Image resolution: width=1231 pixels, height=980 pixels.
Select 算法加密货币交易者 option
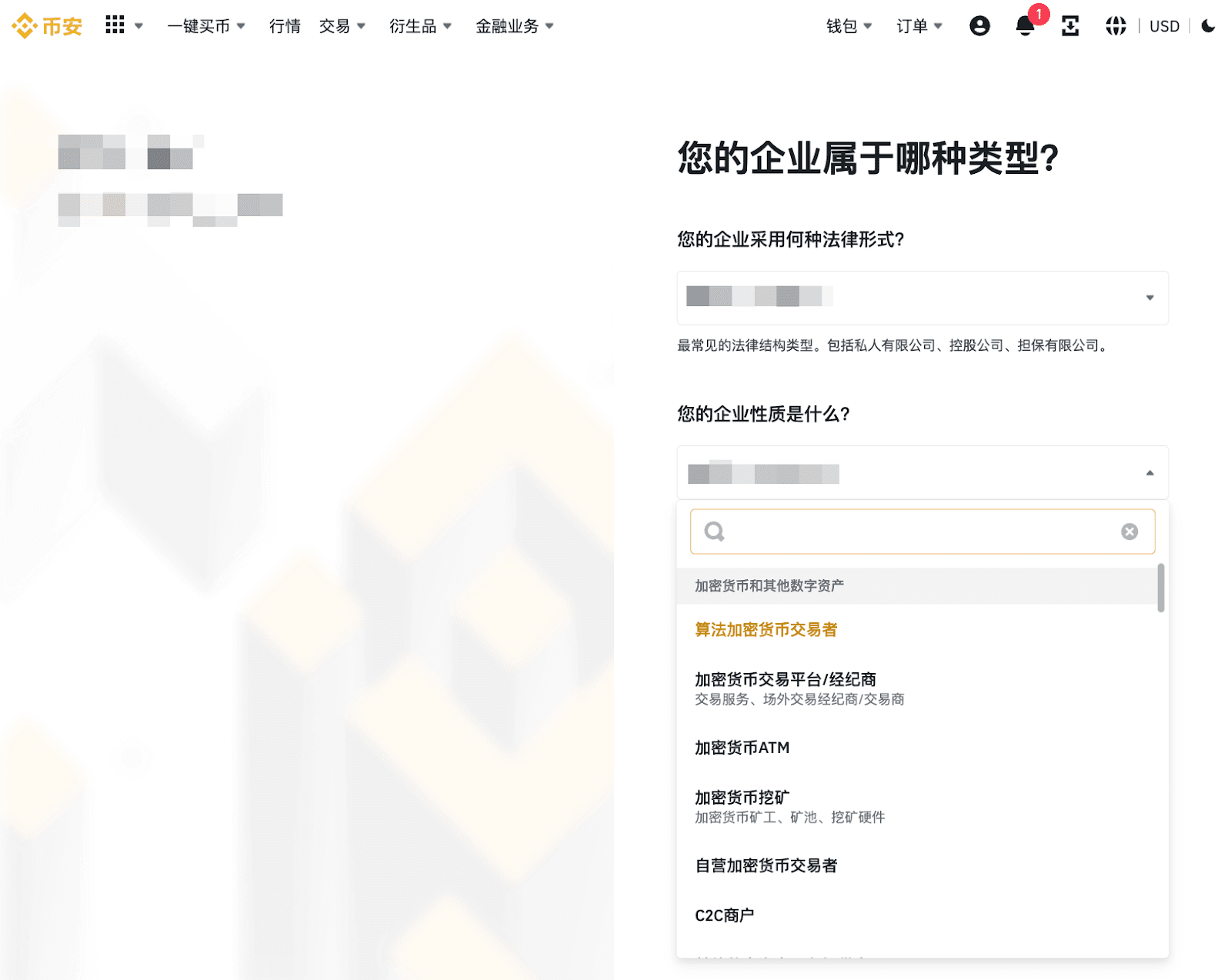point(766,630)
